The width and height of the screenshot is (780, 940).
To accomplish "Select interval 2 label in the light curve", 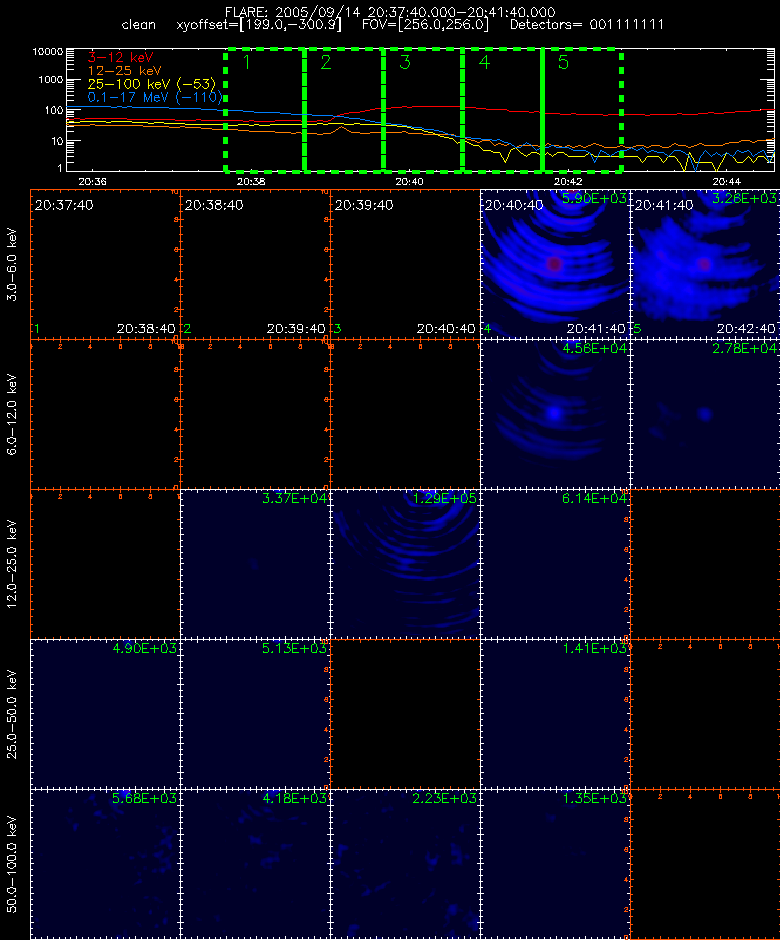I will (x=326, y=62).
